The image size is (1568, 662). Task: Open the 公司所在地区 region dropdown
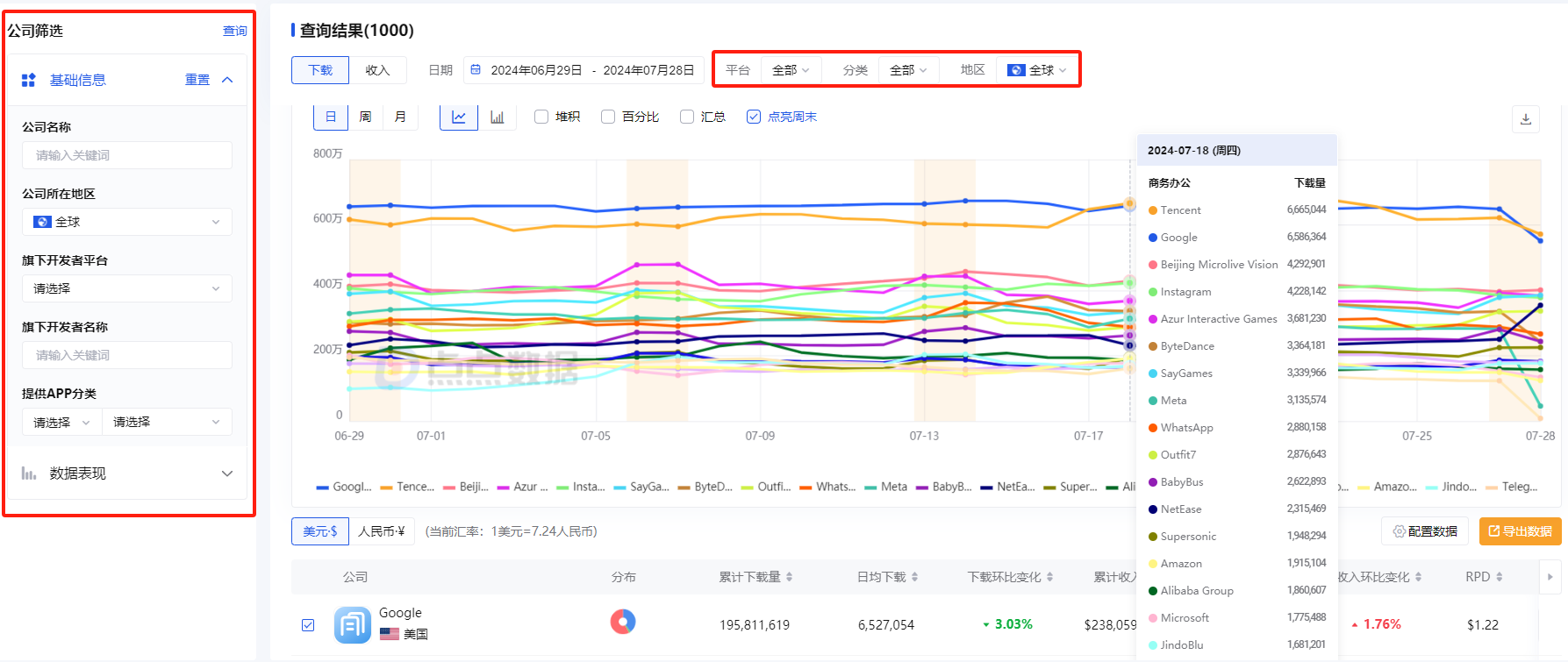coord(127,222)
